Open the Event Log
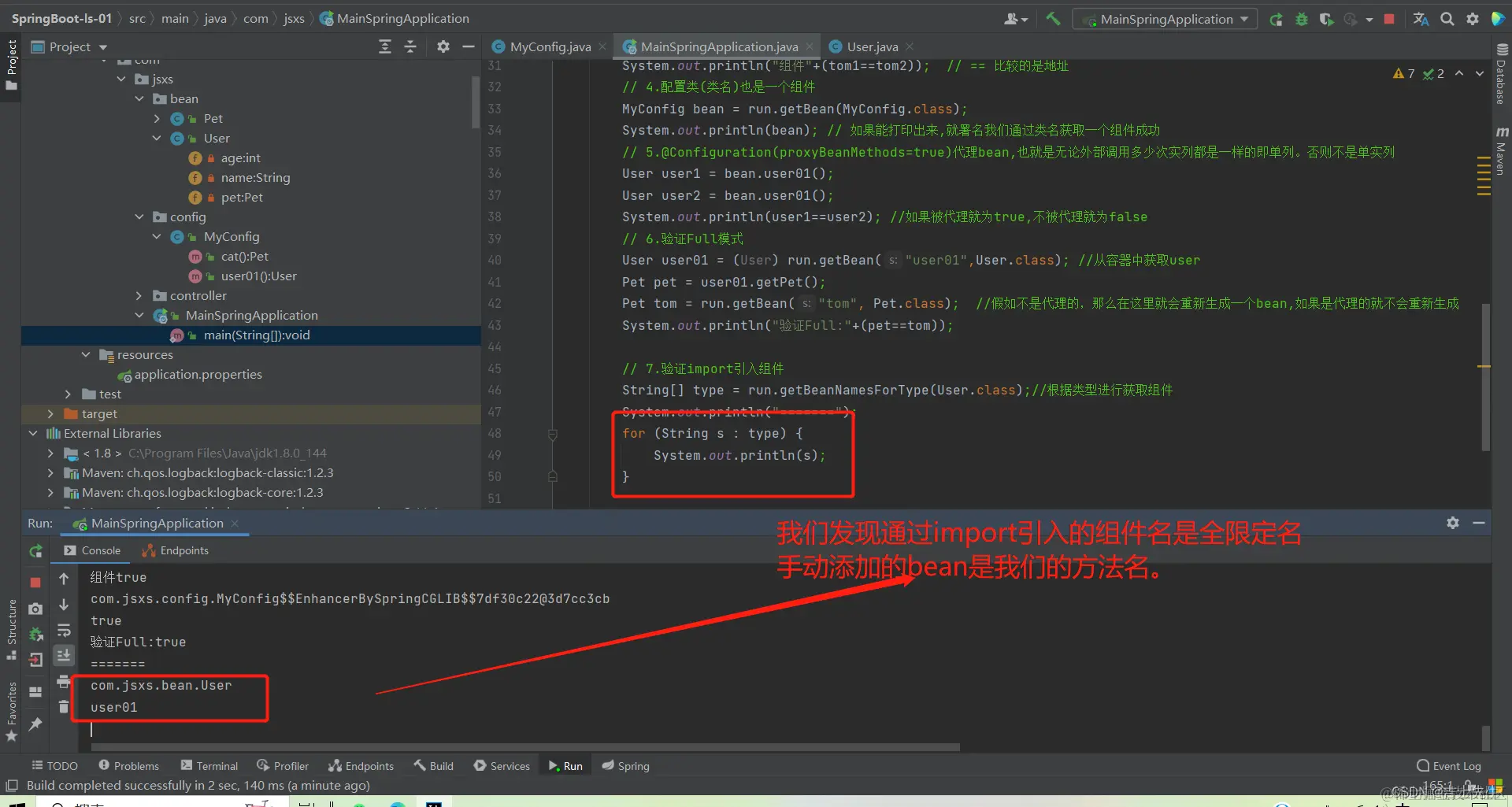Screen dimensions: 1512x807 click(x=1449, y=765)
